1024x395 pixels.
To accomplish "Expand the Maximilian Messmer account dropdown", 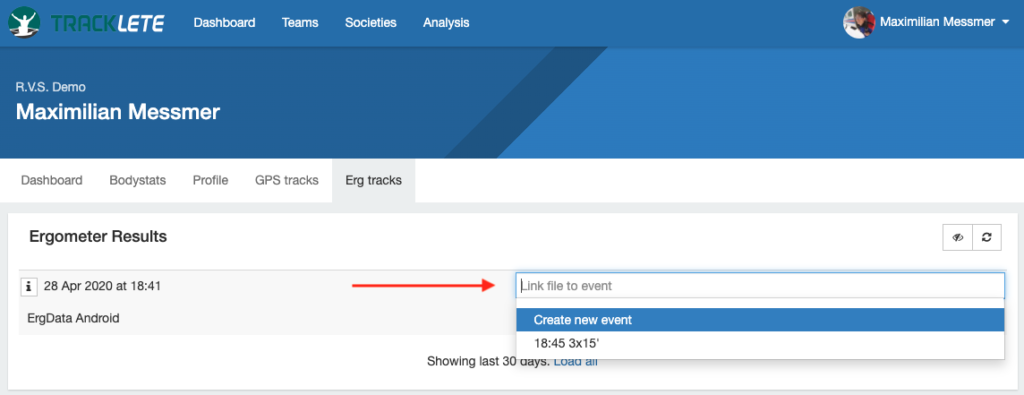I will pos(945,23).
